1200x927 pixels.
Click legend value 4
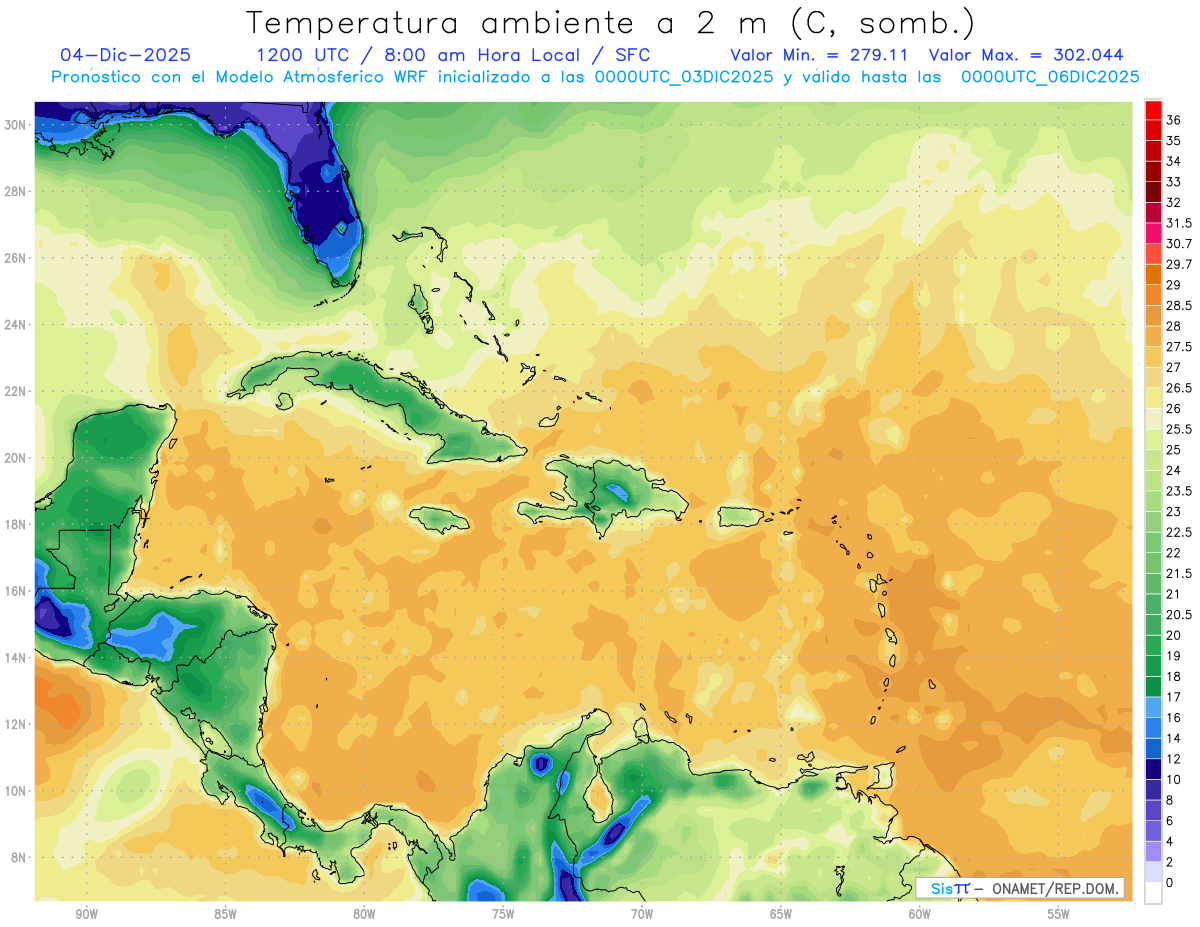point(1171,841)
